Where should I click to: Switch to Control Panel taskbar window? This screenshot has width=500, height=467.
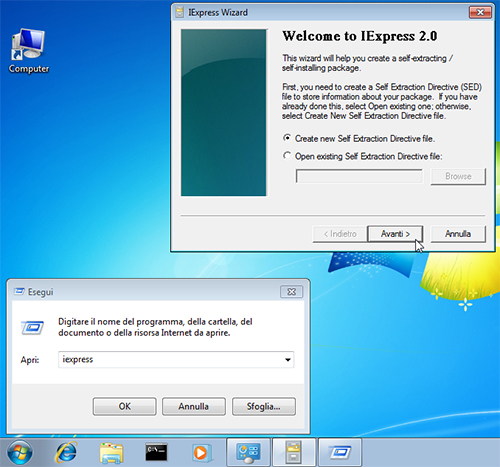point(248,452)
